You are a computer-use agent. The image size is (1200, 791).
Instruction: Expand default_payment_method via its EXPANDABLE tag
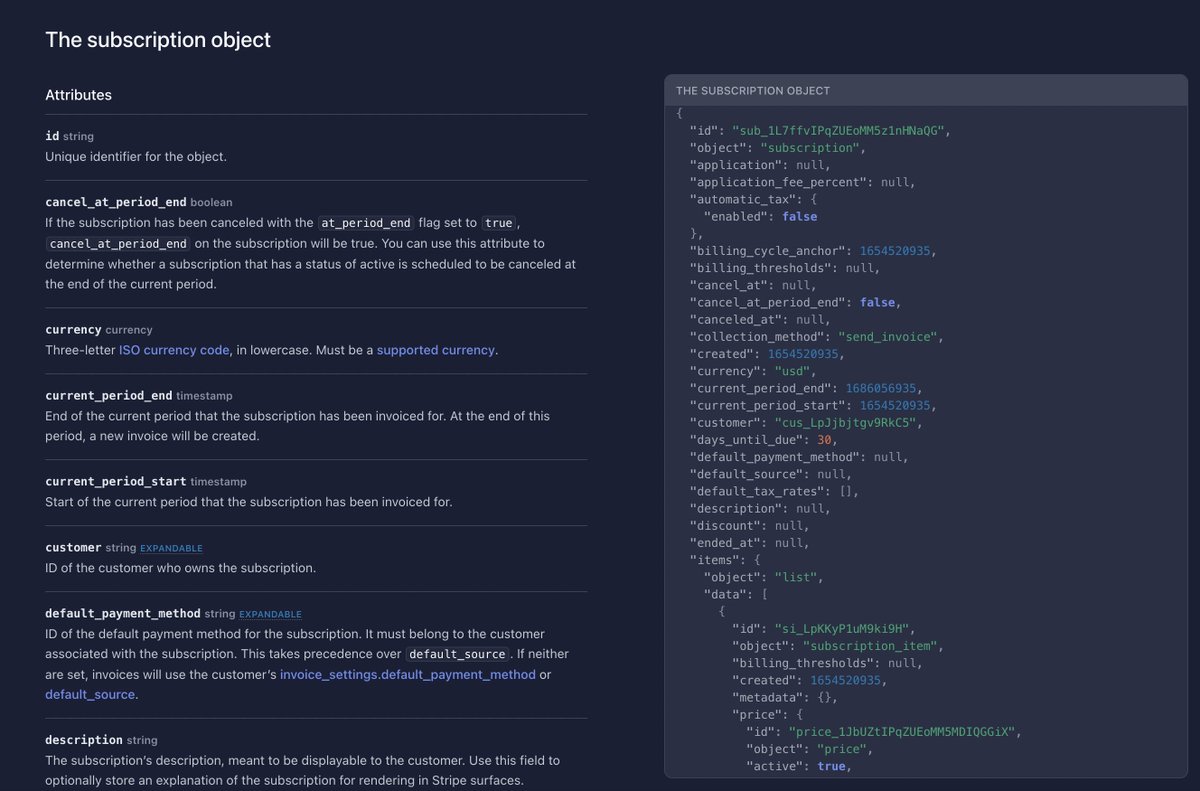[x=270, y=614]
